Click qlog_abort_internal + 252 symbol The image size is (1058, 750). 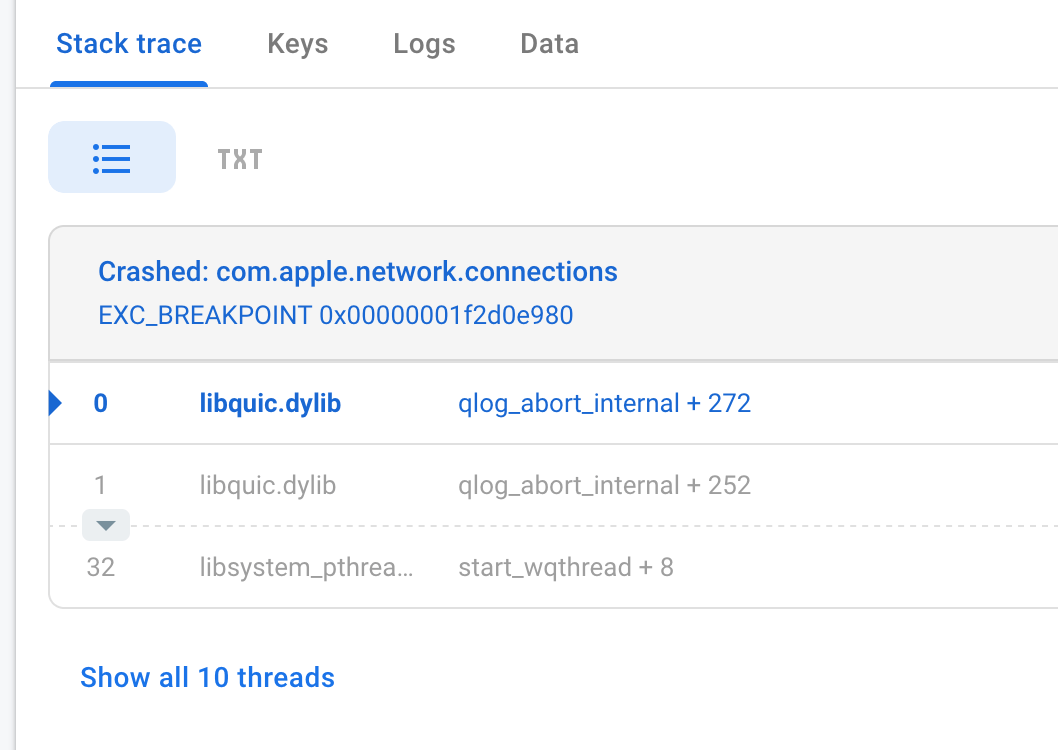605,485
